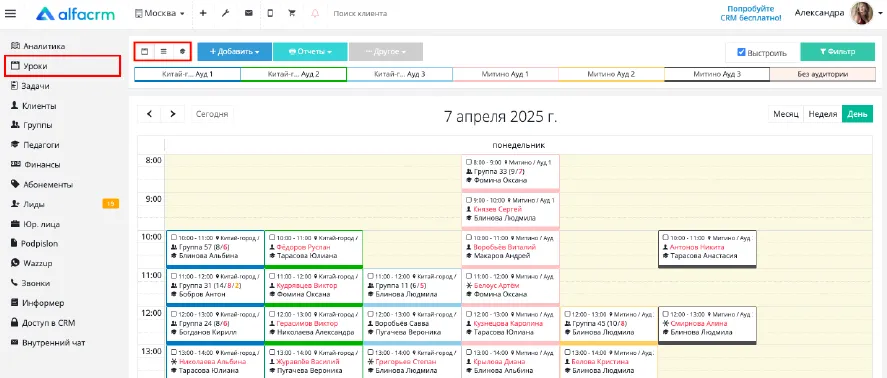Click Александра's profile avatar
Screen dimensions: 887x378
coord(863,13)
